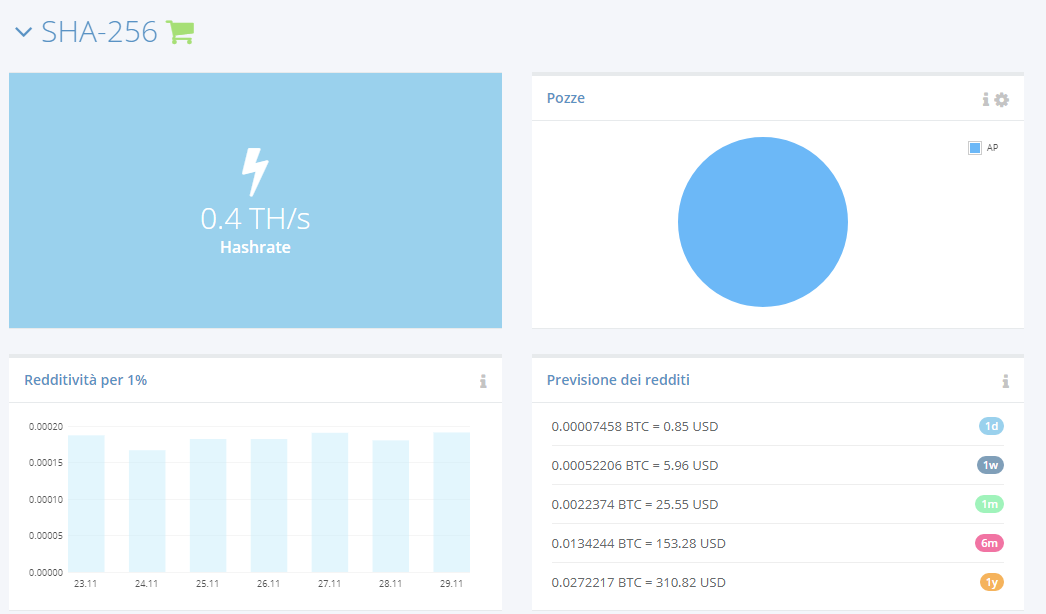Click 0.0022374 BTC = 25.55 USD row
The width and height of the screenshot is (1046, 614).
pos(778,505)
